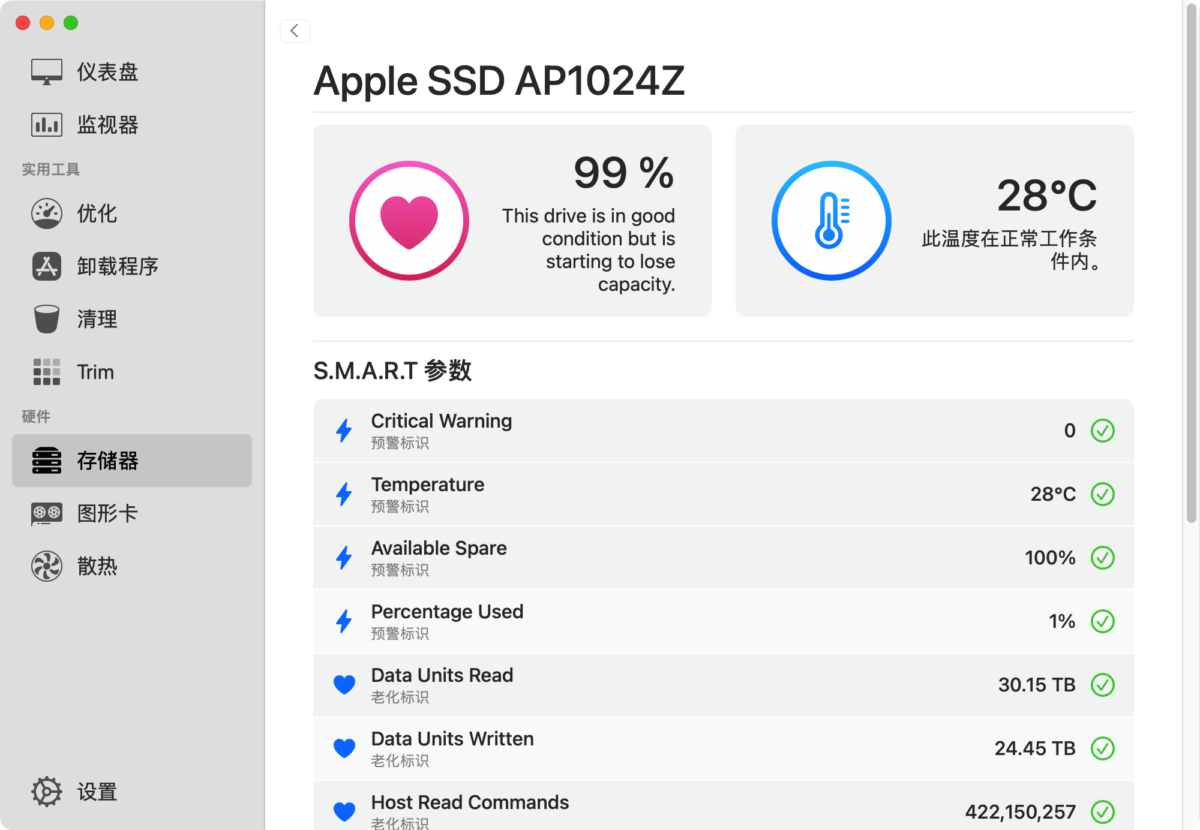This screenshot has height=830, width=1200.
Task: Open the 仪表盘 dashboard monitor icon
Action: (x=47, y=72)
